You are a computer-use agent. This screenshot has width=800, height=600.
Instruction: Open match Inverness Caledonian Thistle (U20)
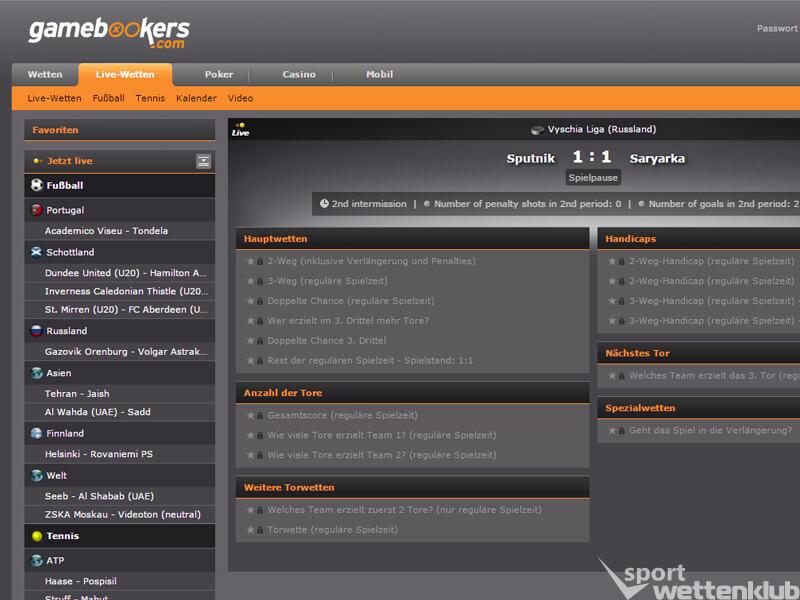tap(119, 291)
